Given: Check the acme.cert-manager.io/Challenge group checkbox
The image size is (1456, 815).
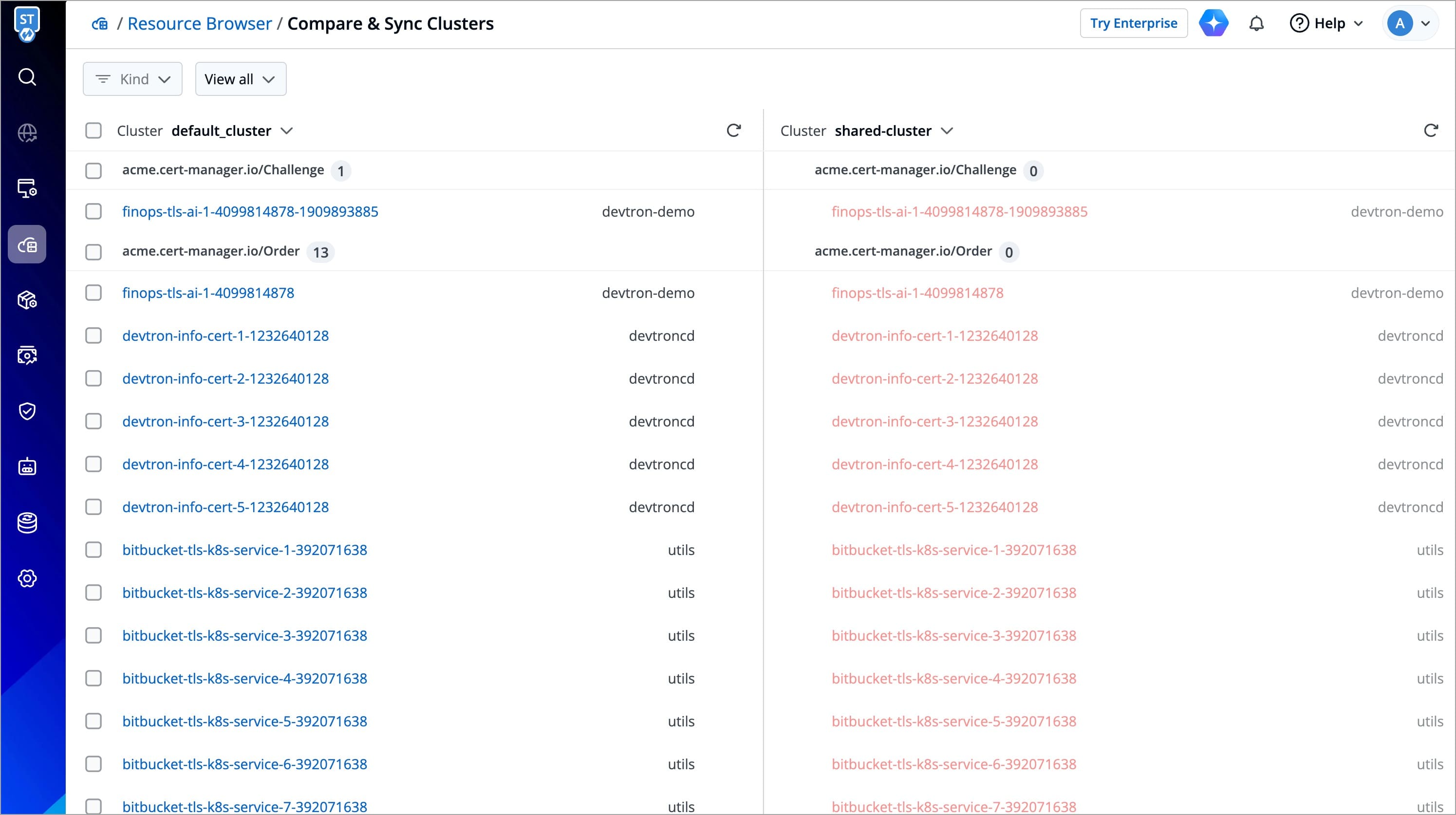Looking at the screenshot, I should tap(93, 171).
